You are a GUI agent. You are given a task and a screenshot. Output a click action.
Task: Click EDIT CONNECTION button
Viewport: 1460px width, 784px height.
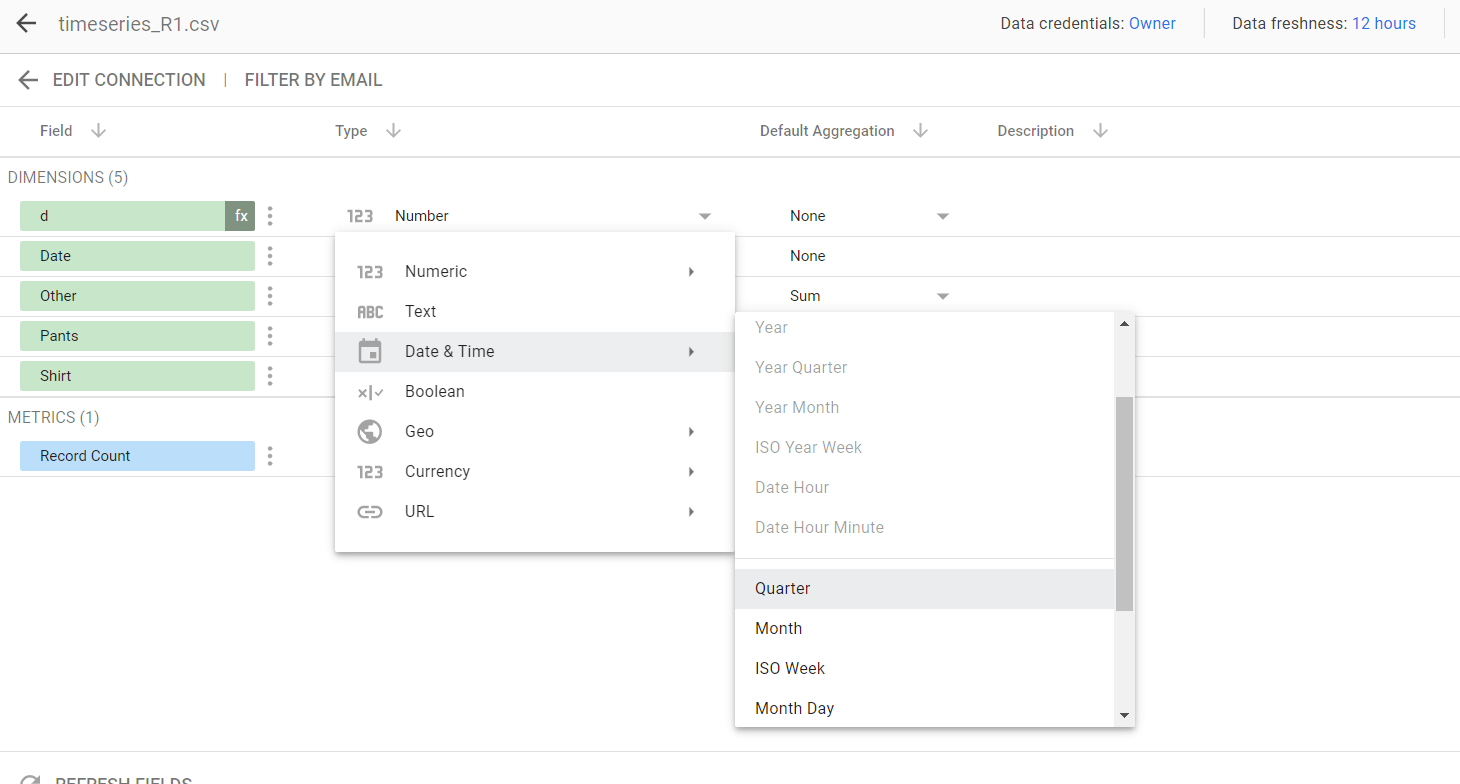click(x=128, y=80)
